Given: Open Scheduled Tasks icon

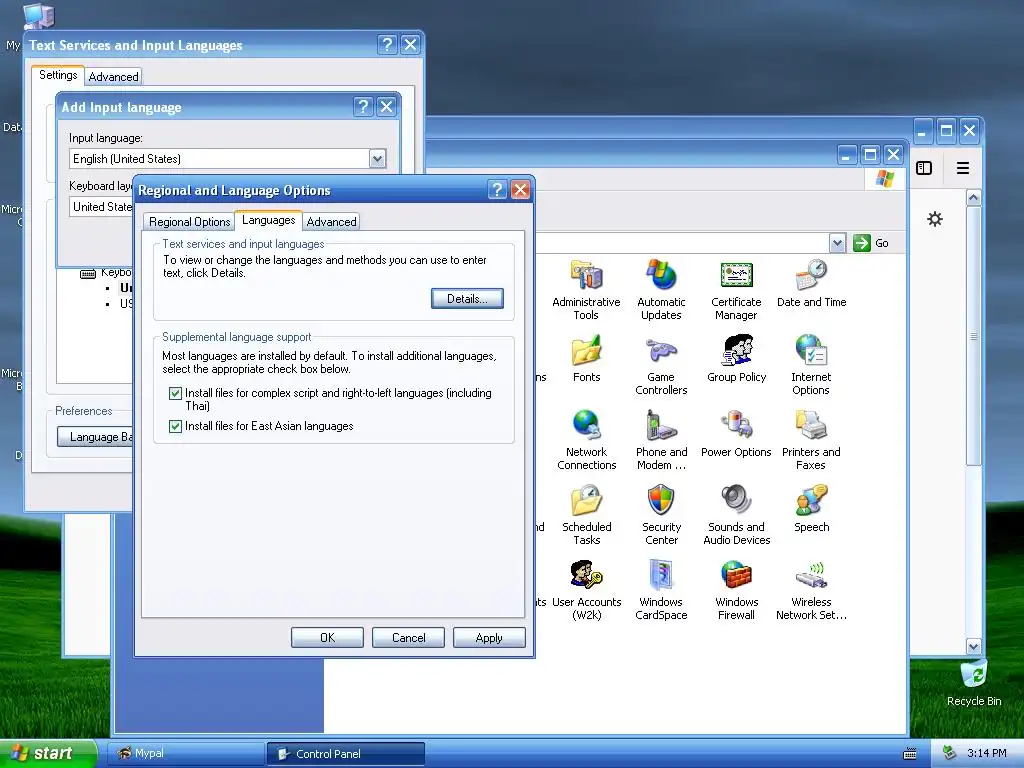Looking at the screenshot, I should tap(586, 500).
